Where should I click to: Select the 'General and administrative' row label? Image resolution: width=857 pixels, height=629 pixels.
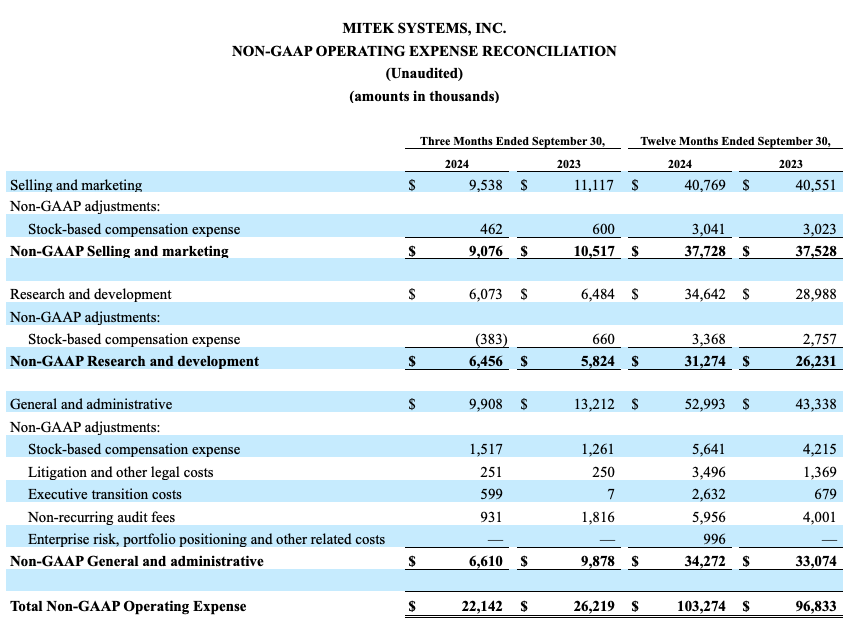pyautogui.click(x=91, y=404)
